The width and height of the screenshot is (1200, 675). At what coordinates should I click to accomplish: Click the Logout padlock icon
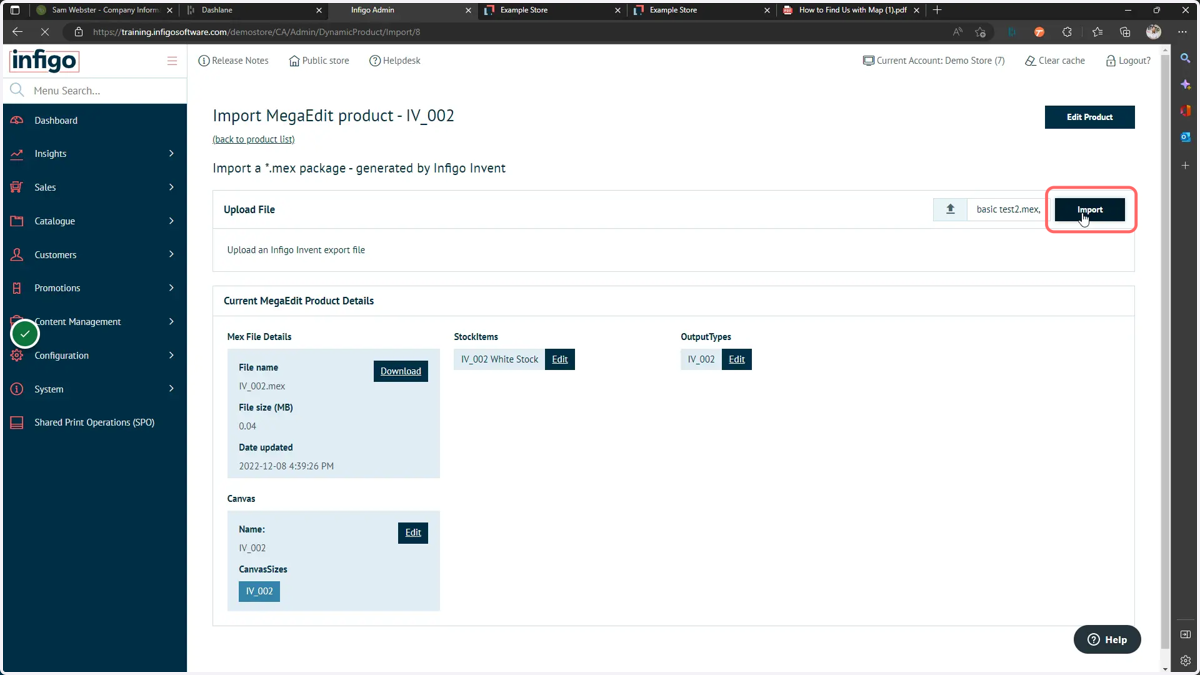pyautogui.click(x=1110, y=61)
